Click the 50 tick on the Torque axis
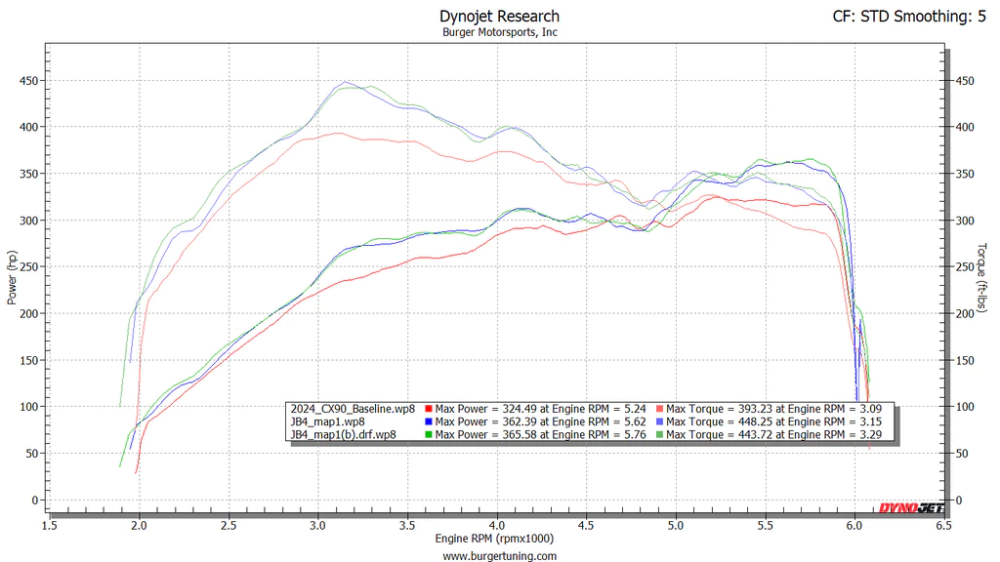Viewport: 1000px width, 562px height. tap(962, 454)
